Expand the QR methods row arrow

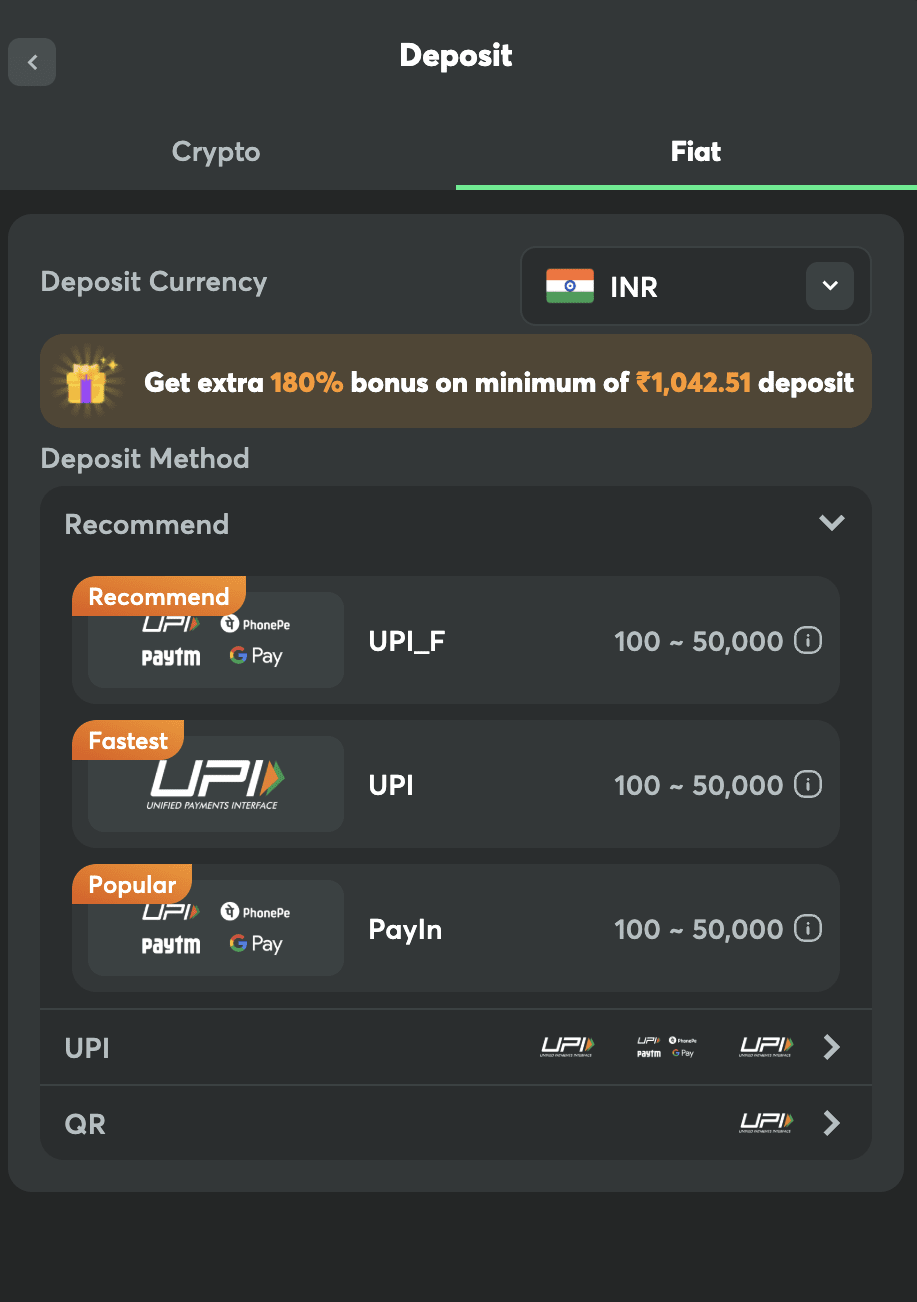[x=831, y=1123]
